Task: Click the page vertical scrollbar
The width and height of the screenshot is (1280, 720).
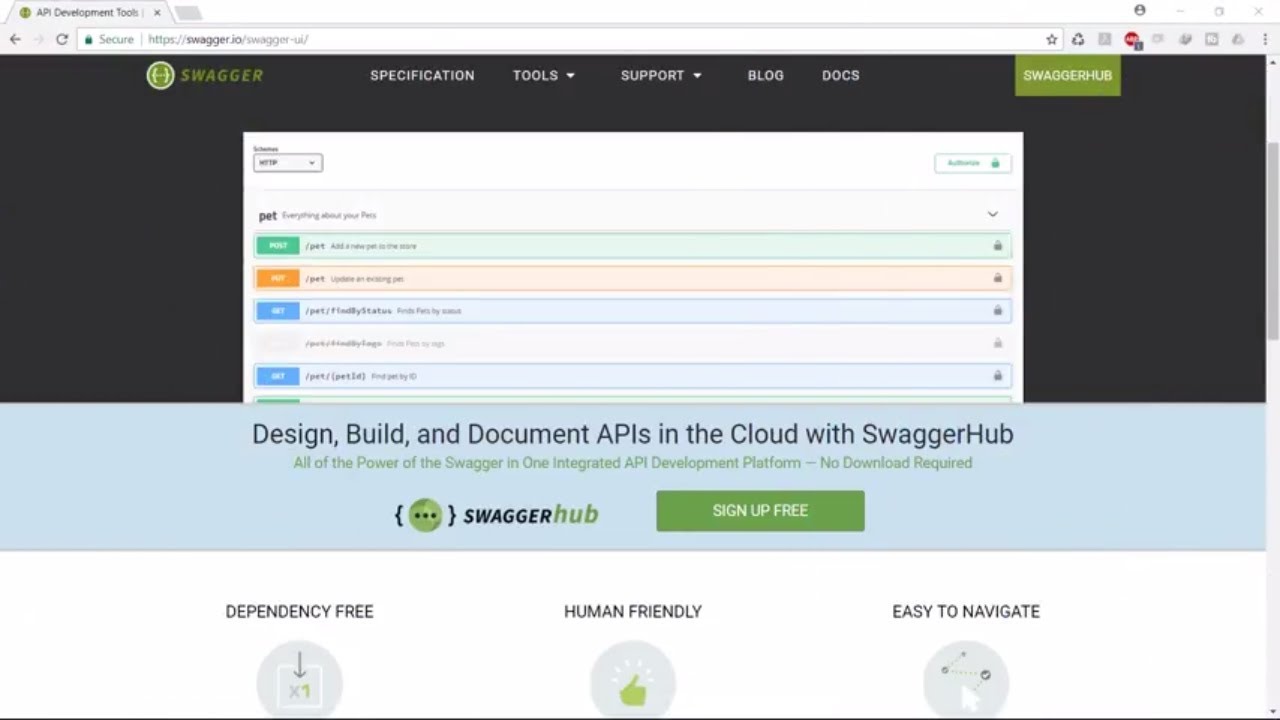Action: (1272, 240)
